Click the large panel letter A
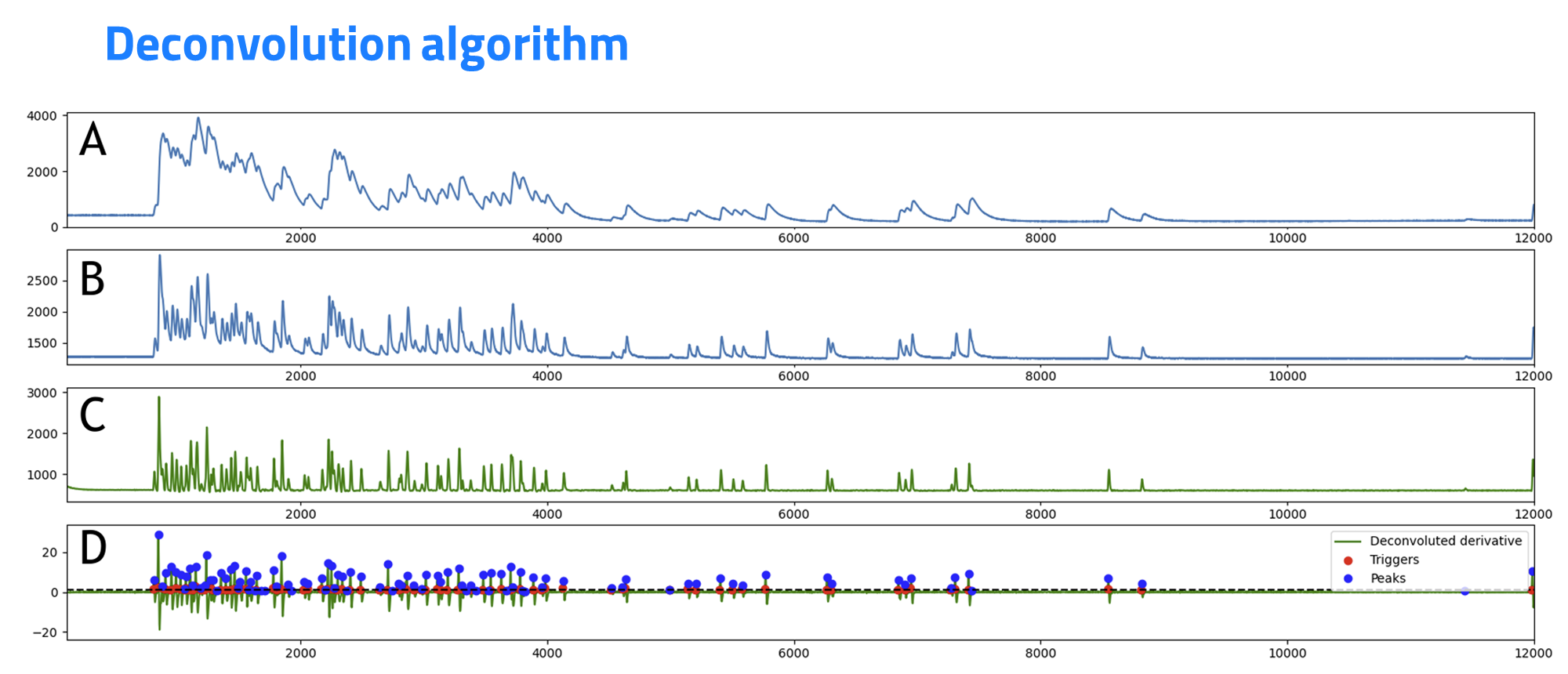 click(93, 140)
